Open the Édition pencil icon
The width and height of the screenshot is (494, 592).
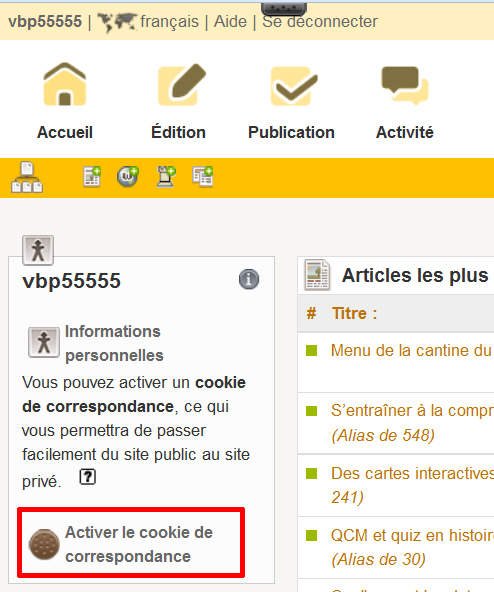coord(182,85)
